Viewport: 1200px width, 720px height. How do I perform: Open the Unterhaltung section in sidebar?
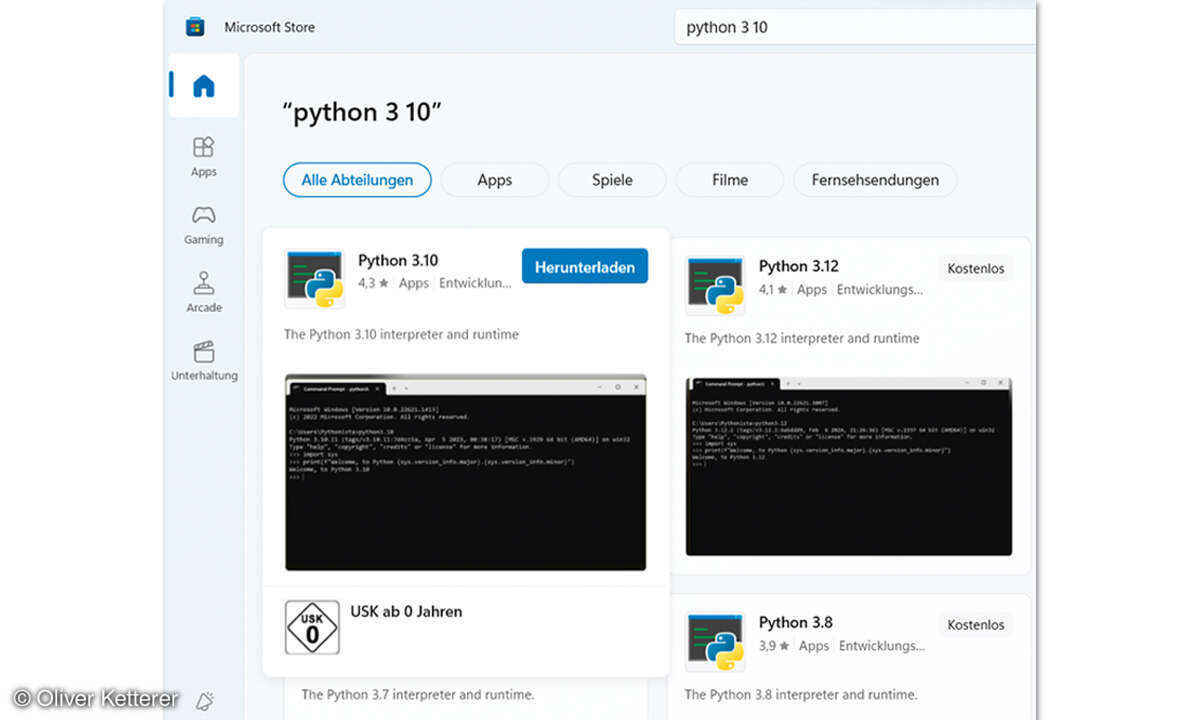click(204, 361)
